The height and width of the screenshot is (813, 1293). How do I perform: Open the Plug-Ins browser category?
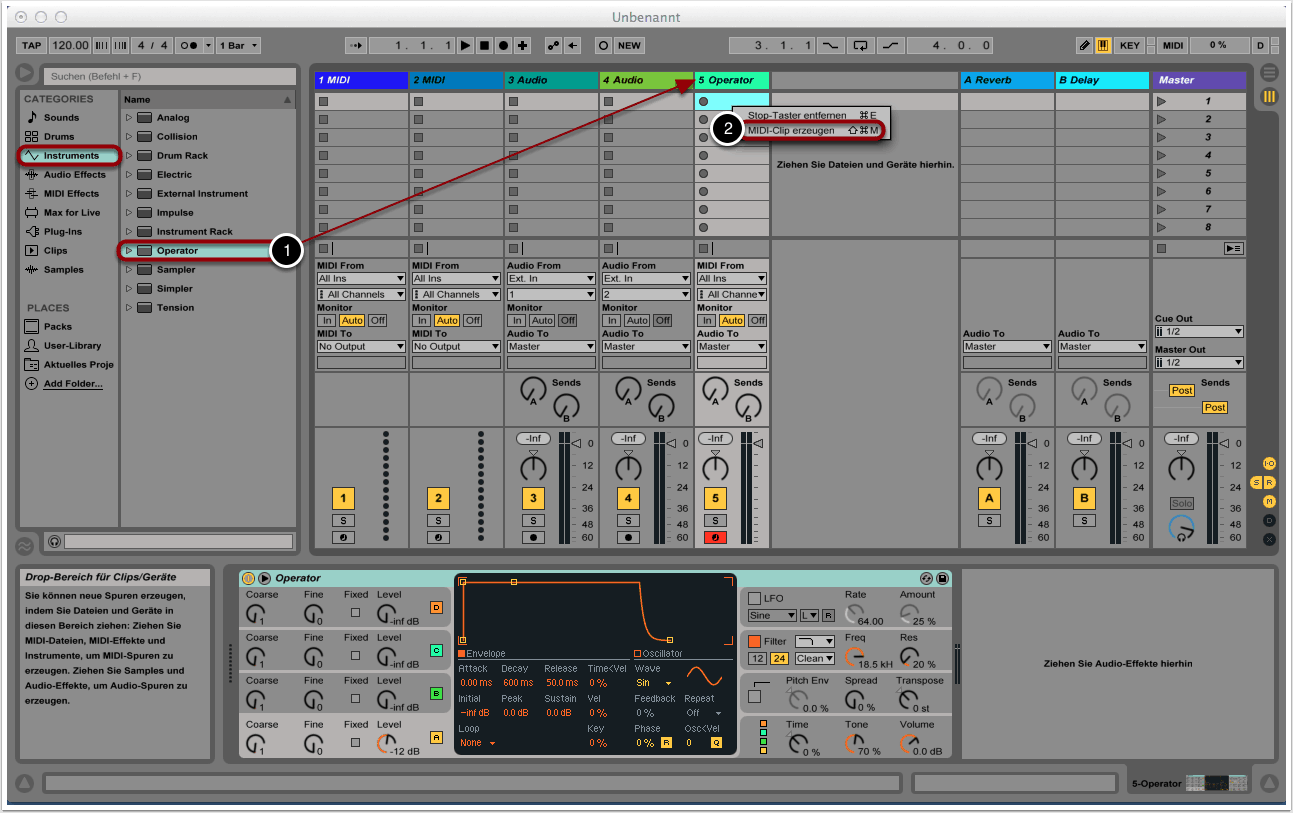(62, 231)
